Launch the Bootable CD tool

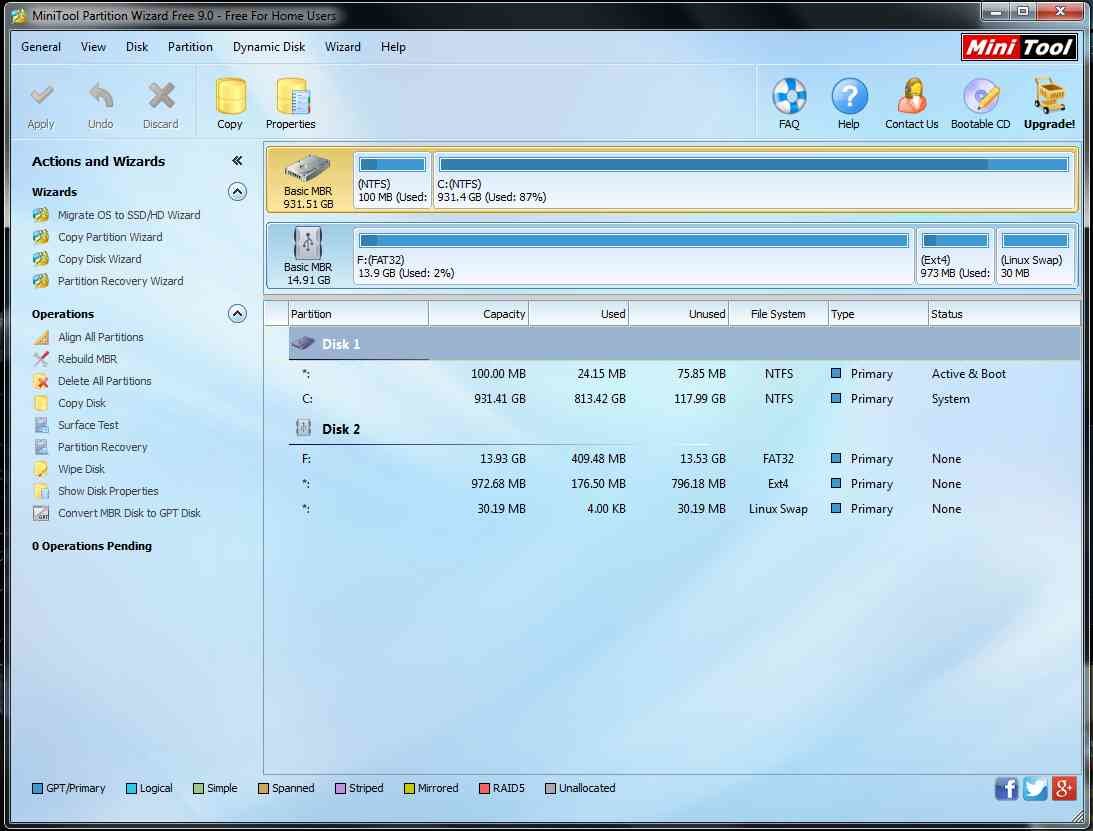[x=980, y=96]
